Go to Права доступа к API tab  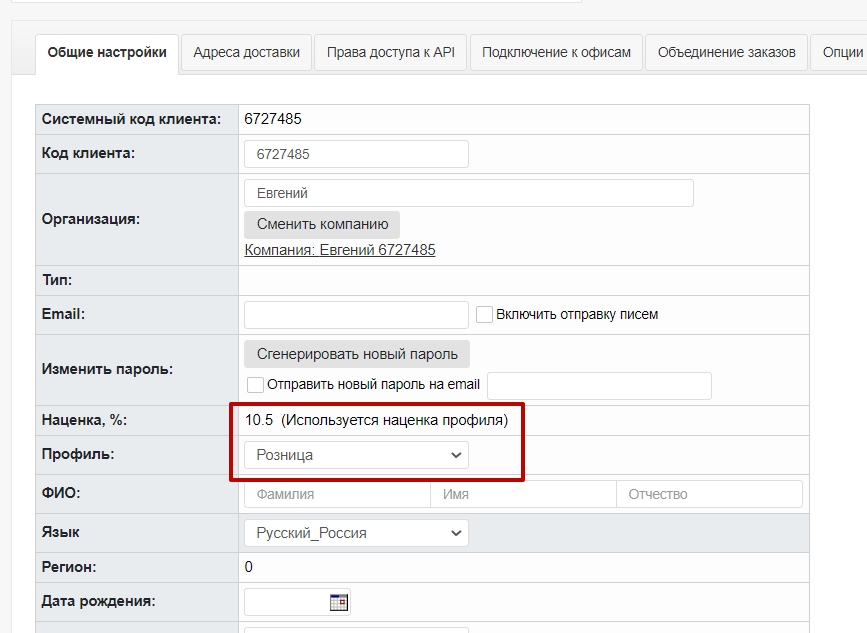[x=390, y=53]
